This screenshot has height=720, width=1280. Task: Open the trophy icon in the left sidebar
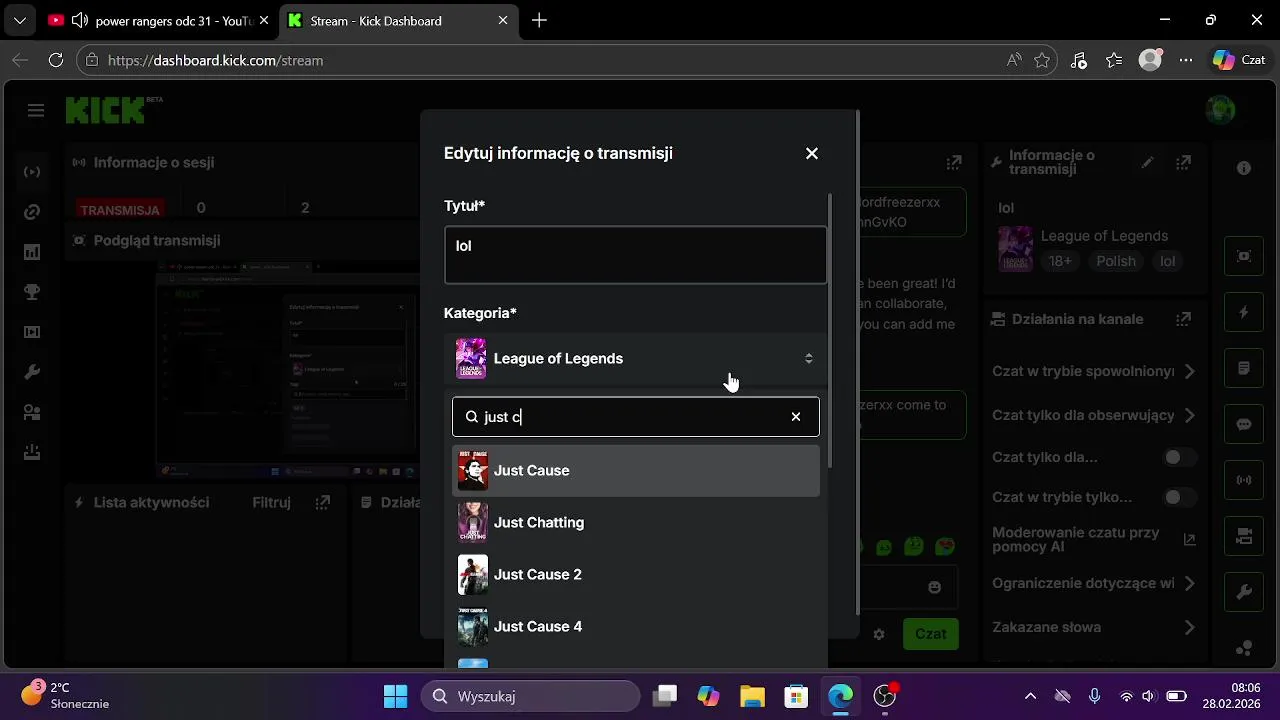coord(32,292)
